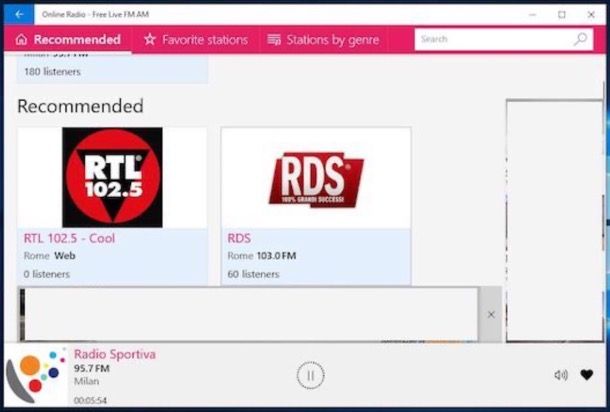The image size is (610, 412).
Task: Click the elapsed time 00:05:54
Action: (90, 400)
